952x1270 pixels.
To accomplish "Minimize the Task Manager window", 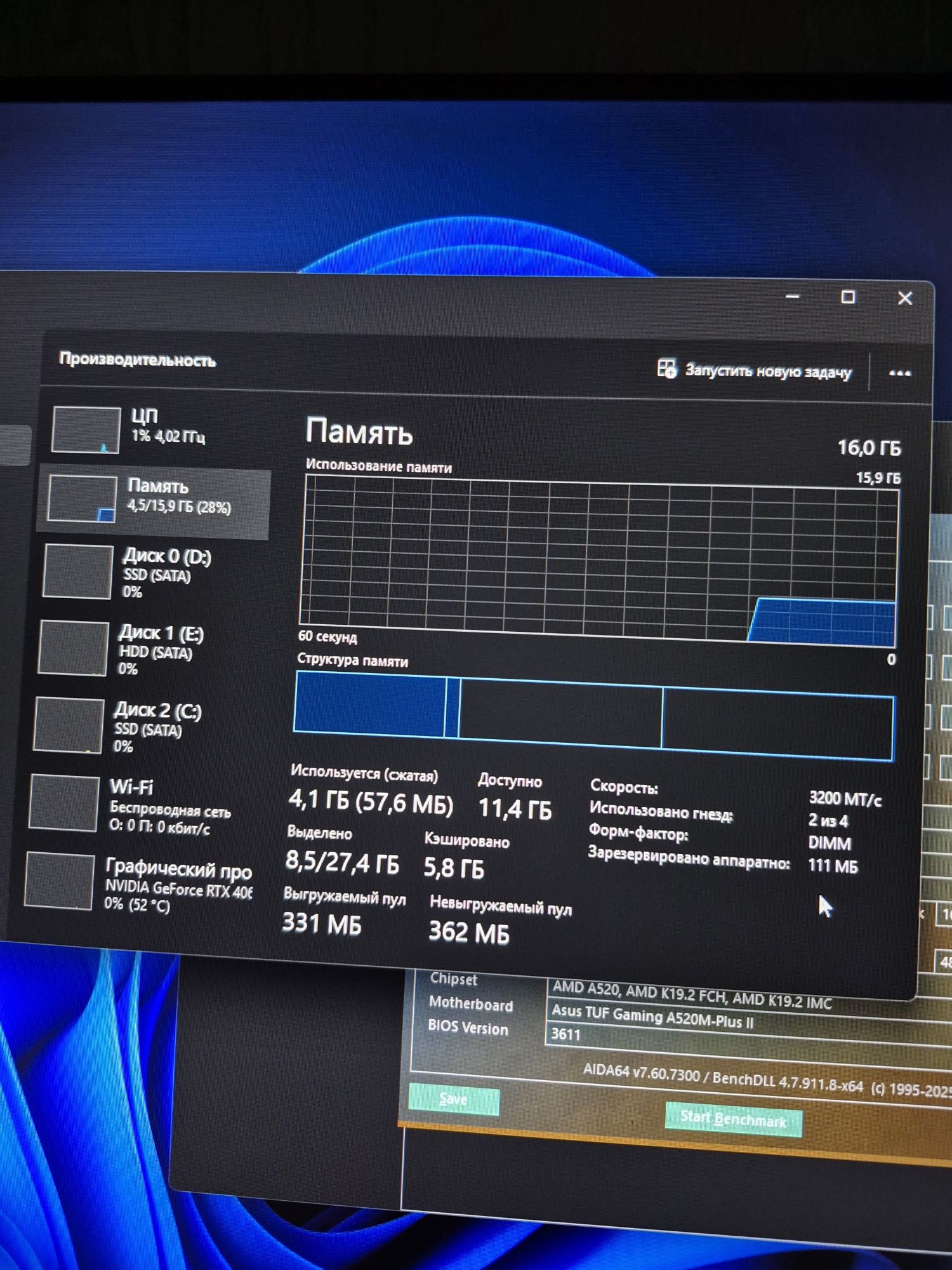I will (793, 296).
